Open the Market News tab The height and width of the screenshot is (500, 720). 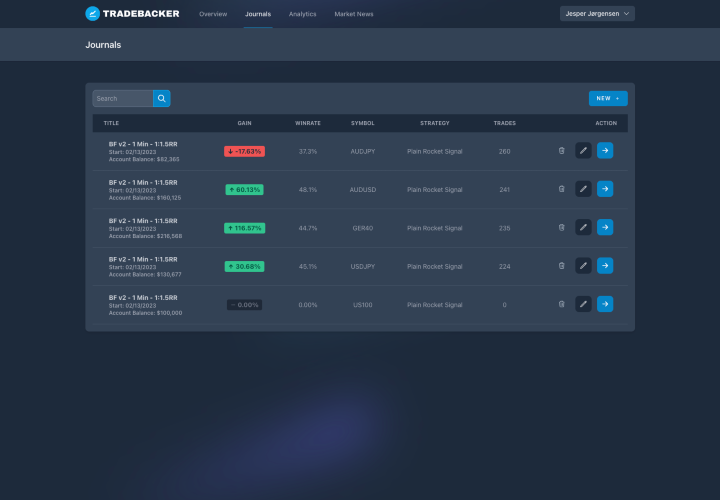point(354,14)
